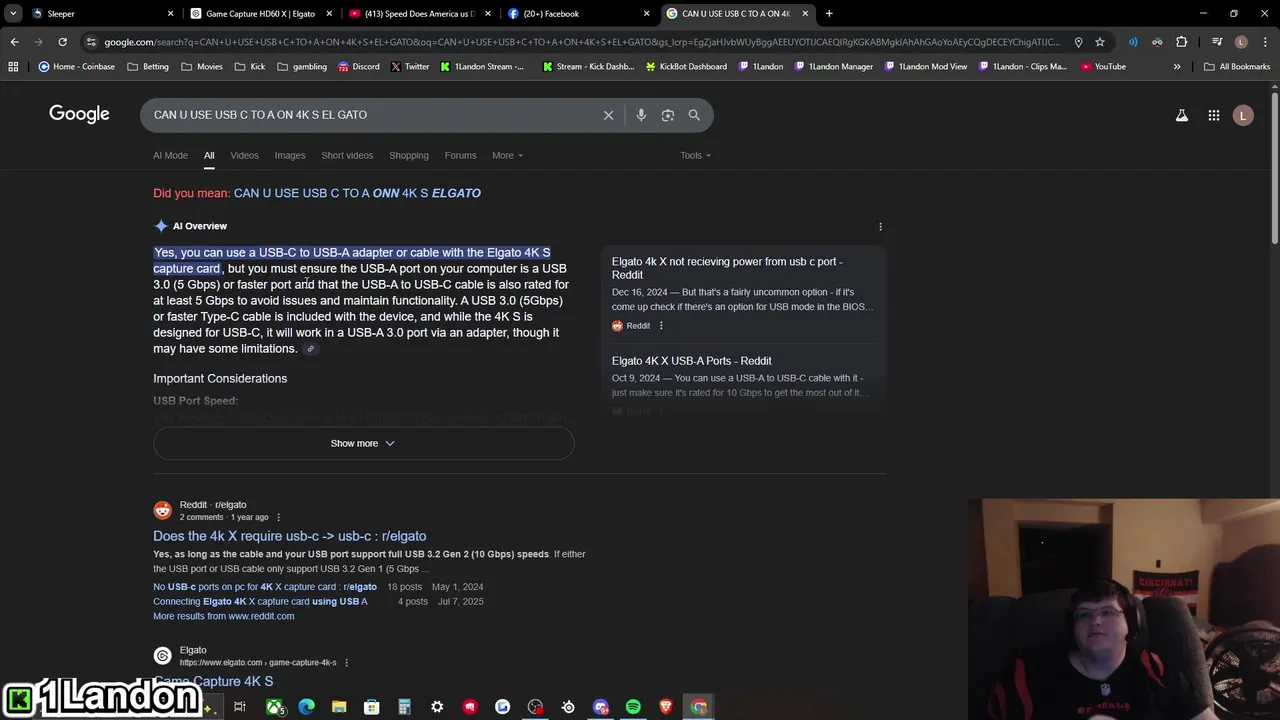Open Brave browser from taskbar
1280x720 pixels.
pyautogui.click(x=666, y=707)
